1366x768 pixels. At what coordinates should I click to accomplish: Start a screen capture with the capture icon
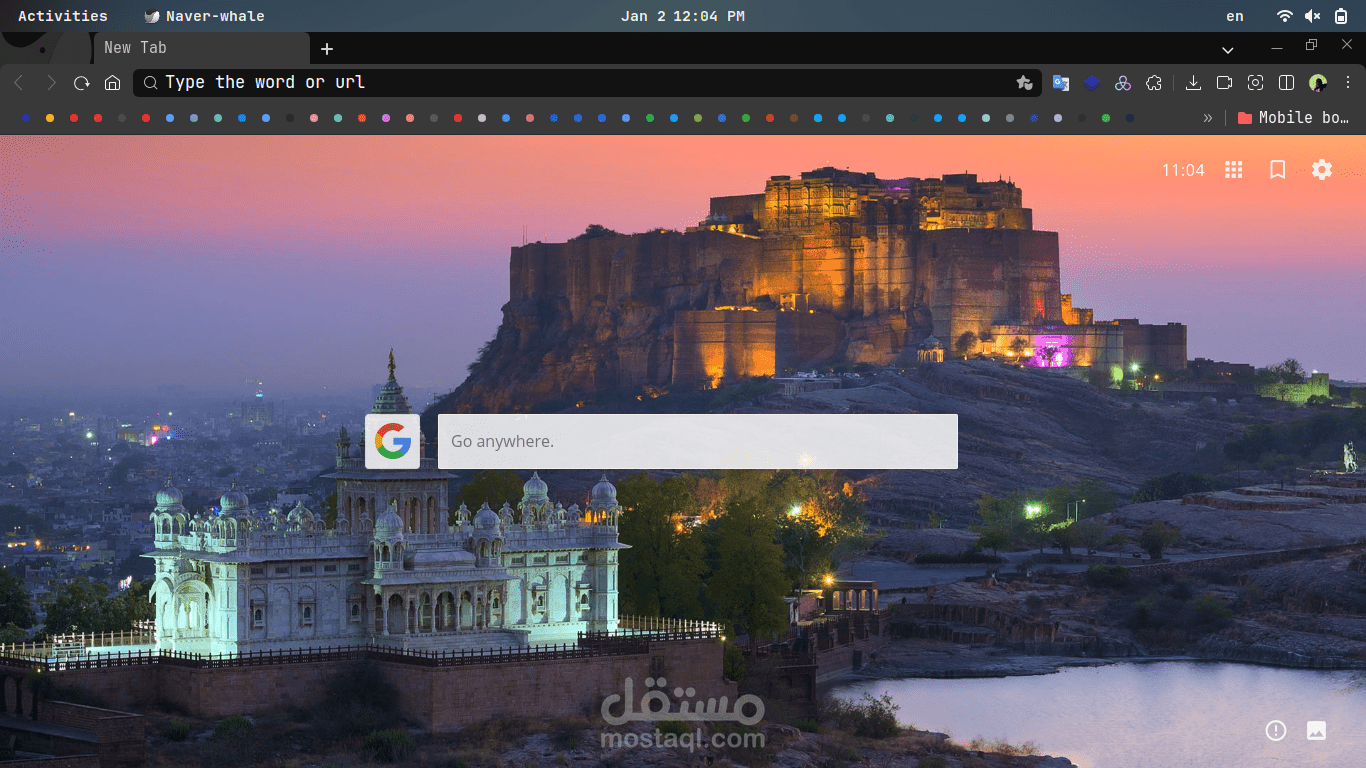tap(1255, 82)
